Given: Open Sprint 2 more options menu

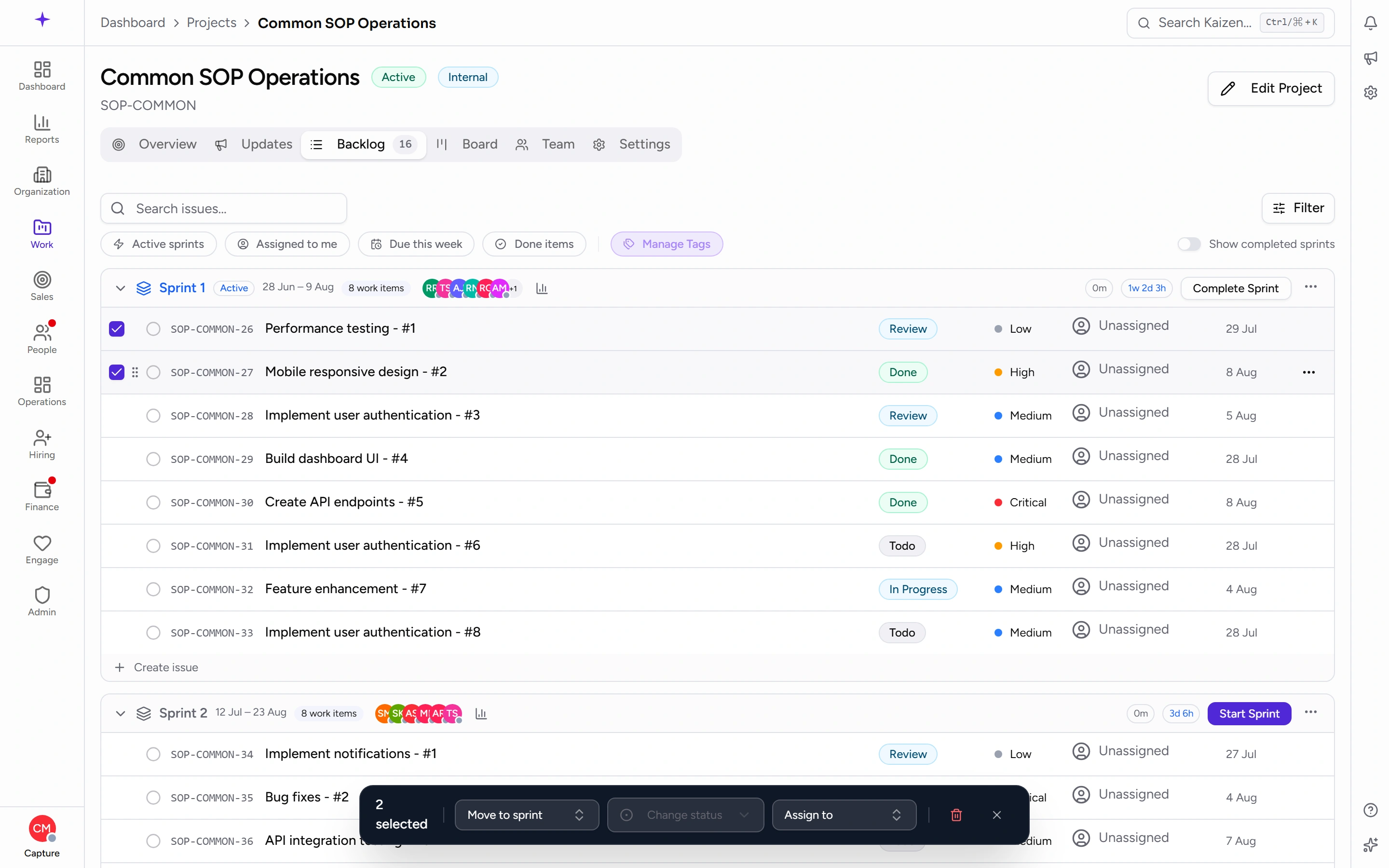Looking at the screenshot, I should tap(1310, 712).
